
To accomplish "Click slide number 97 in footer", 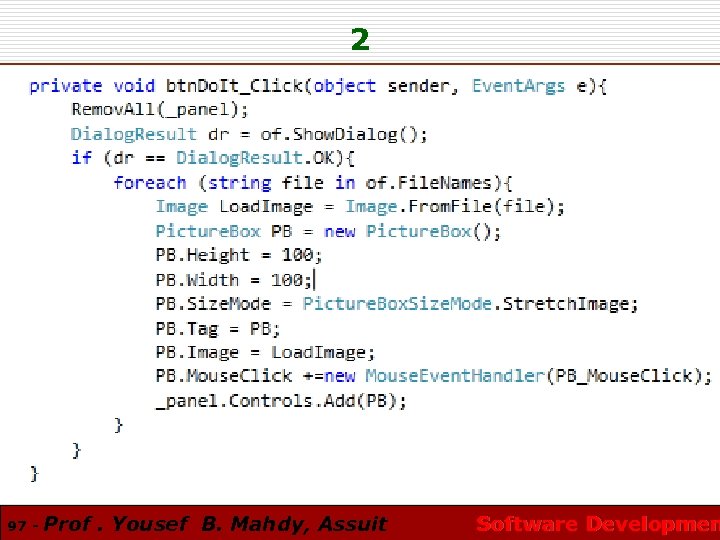I will tap(17, 525).
